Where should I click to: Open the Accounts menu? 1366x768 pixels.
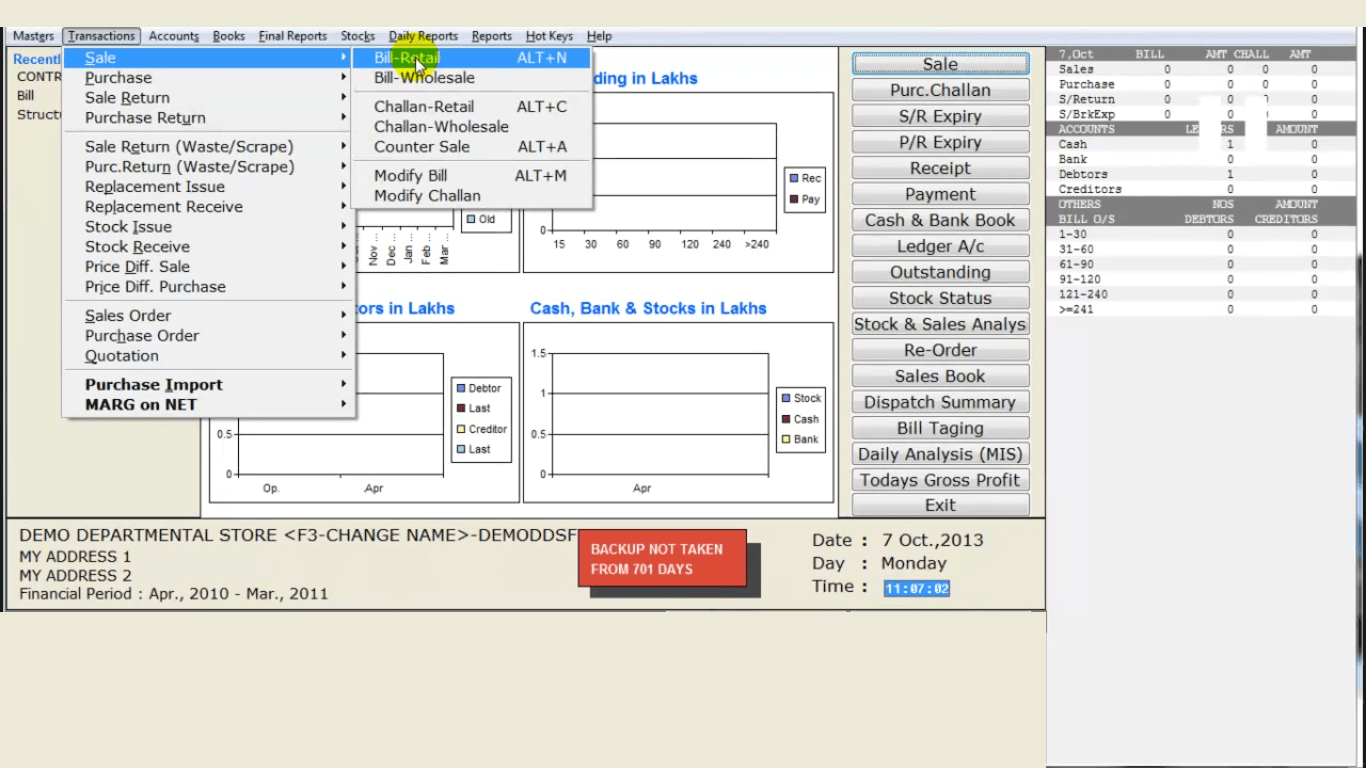174,36
